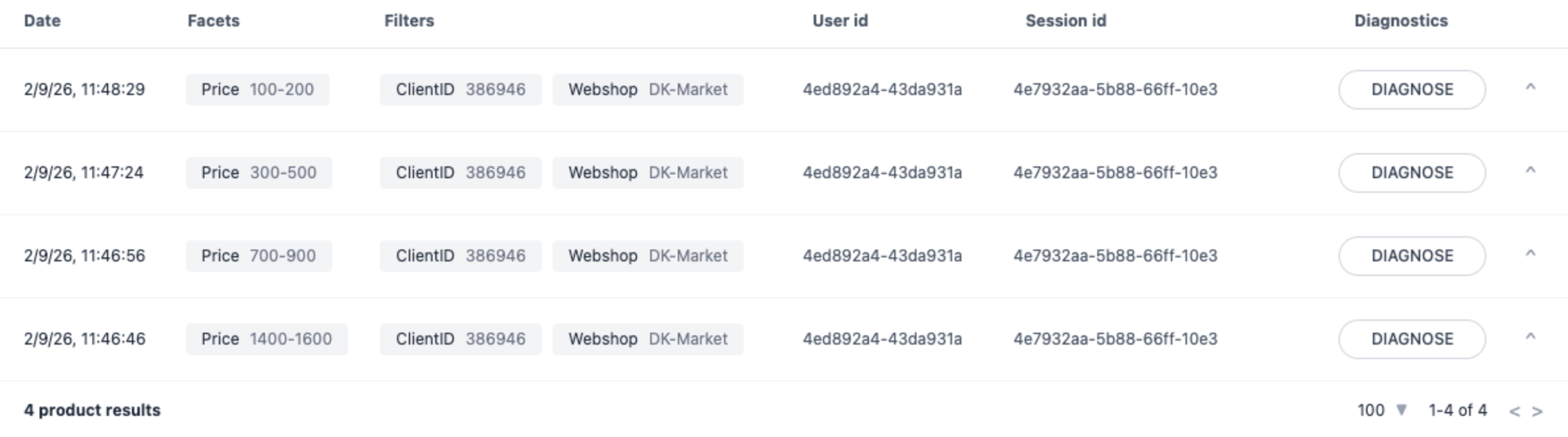Open the page size dropdown showing 100

coord(1382,410)
